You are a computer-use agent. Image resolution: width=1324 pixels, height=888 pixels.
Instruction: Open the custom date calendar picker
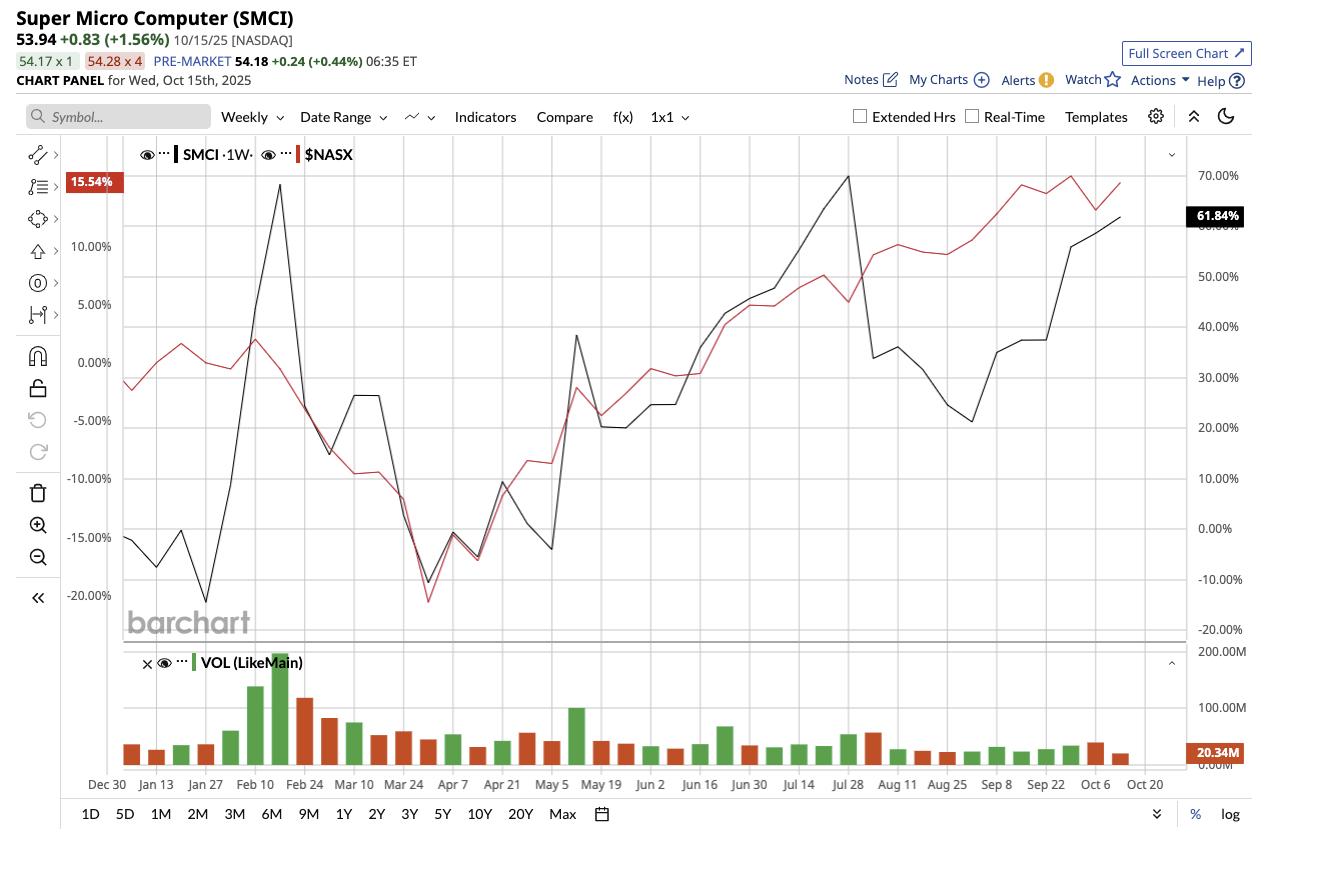[602, 814]
